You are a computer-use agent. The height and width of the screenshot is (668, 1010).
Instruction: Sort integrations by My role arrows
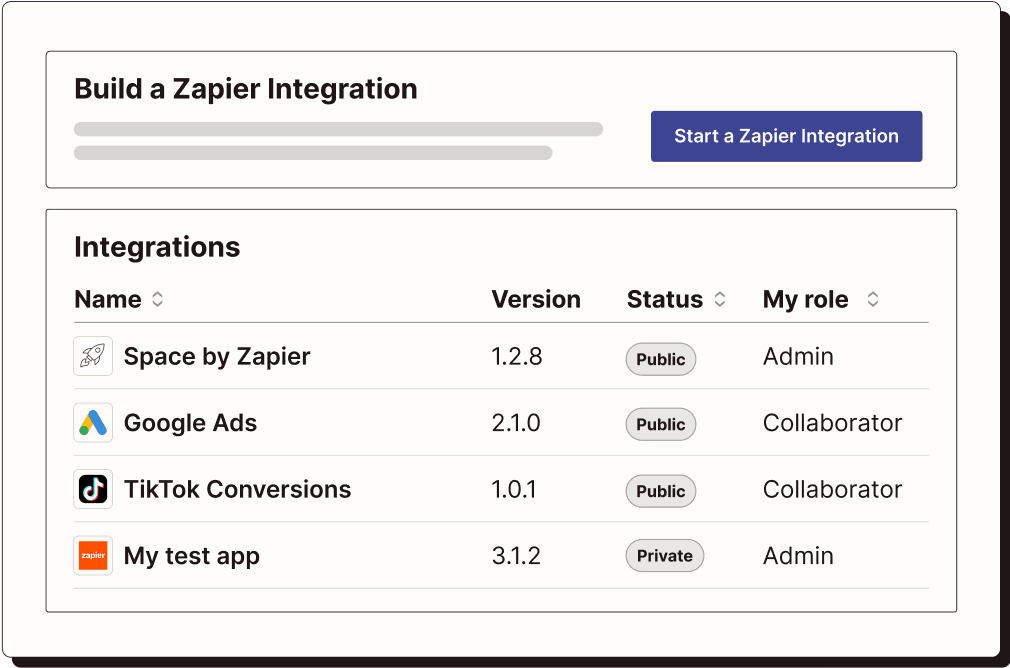(x=873, y=299)
